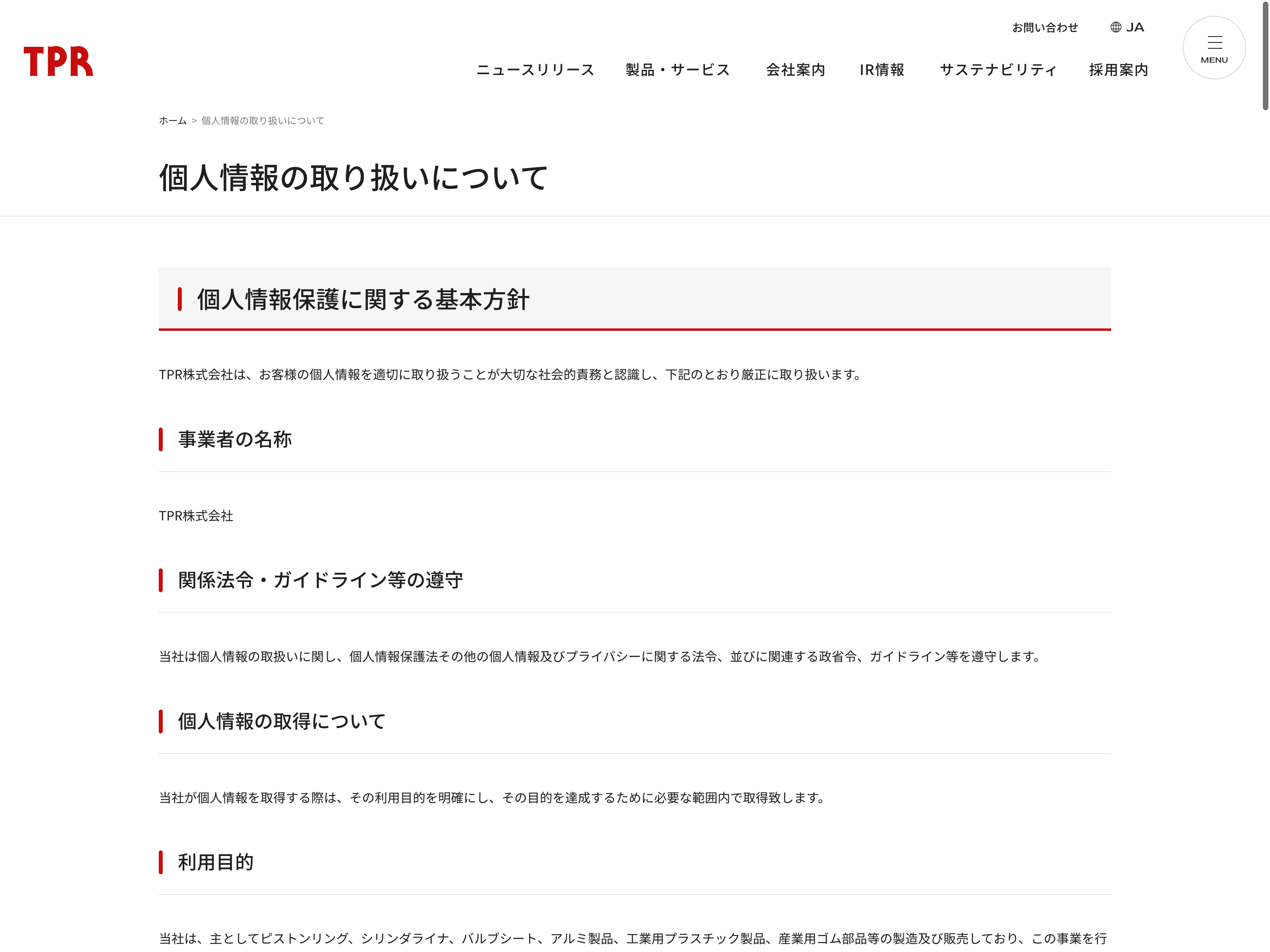Select the サステナビリティ navigation item

point(998,70)
